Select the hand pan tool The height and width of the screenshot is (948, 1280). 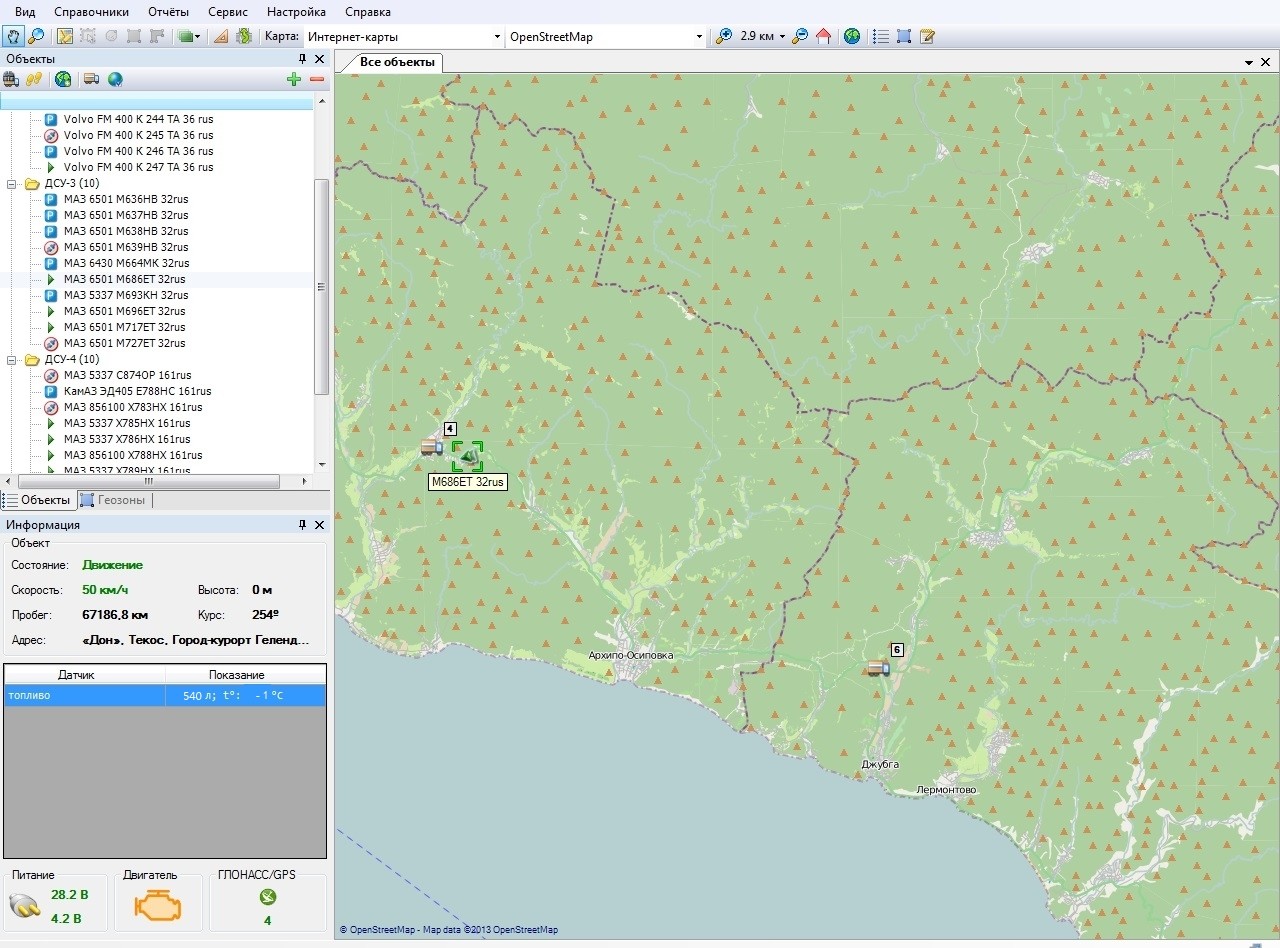[x=14, y=37]
